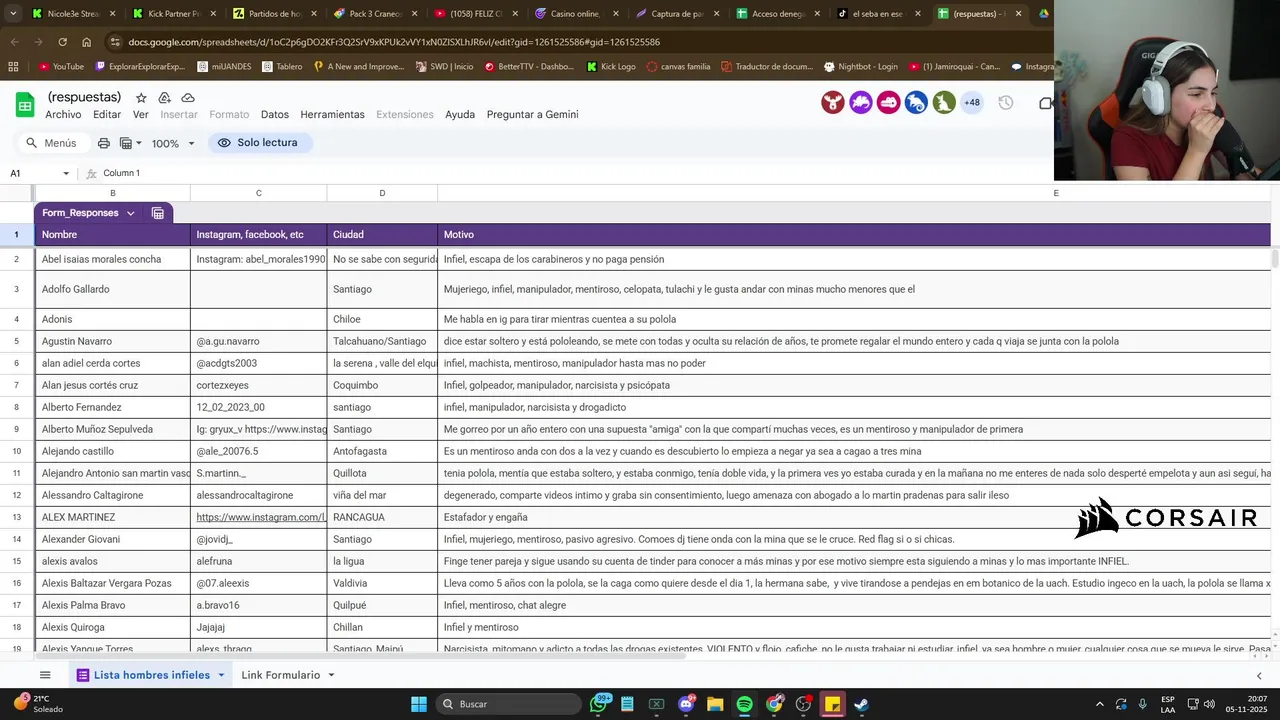Star the (respuestas) spreadsheet
The image size is (1280, 720).
pyautogui.click(x=141, y=98)
